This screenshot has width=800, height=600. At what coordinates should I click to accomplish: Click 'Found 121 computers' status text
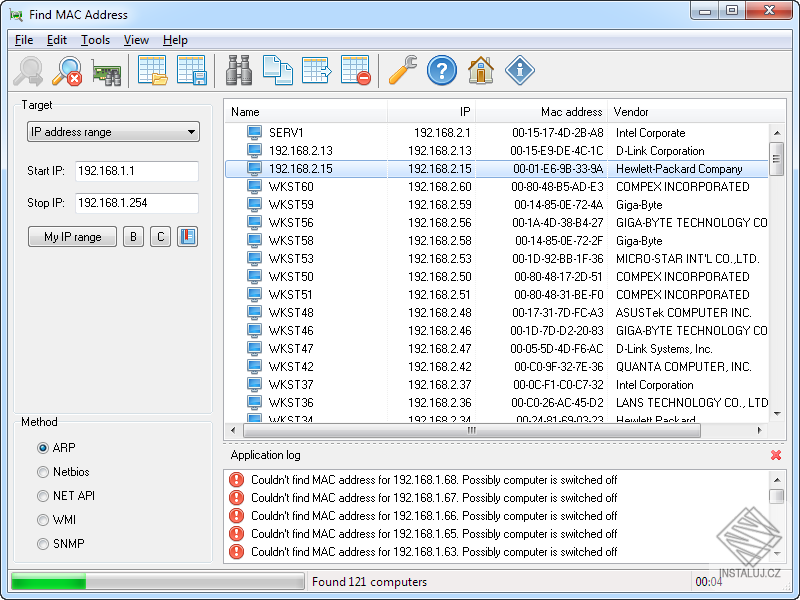click(369, 582)
